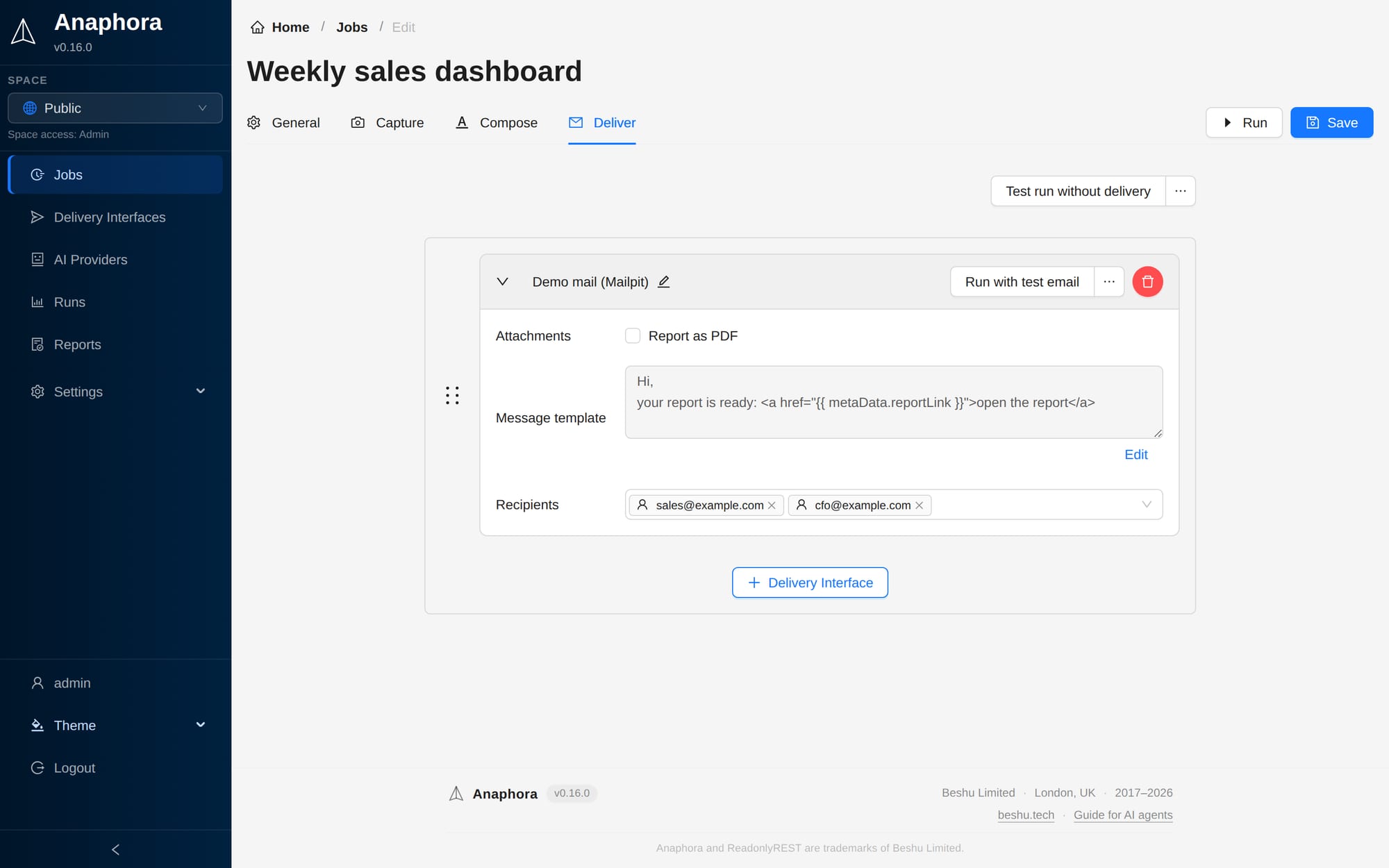Click the floppy disk icon in Save
The width and height of the screenshot is (1389, 868).
coord(1313,123)
